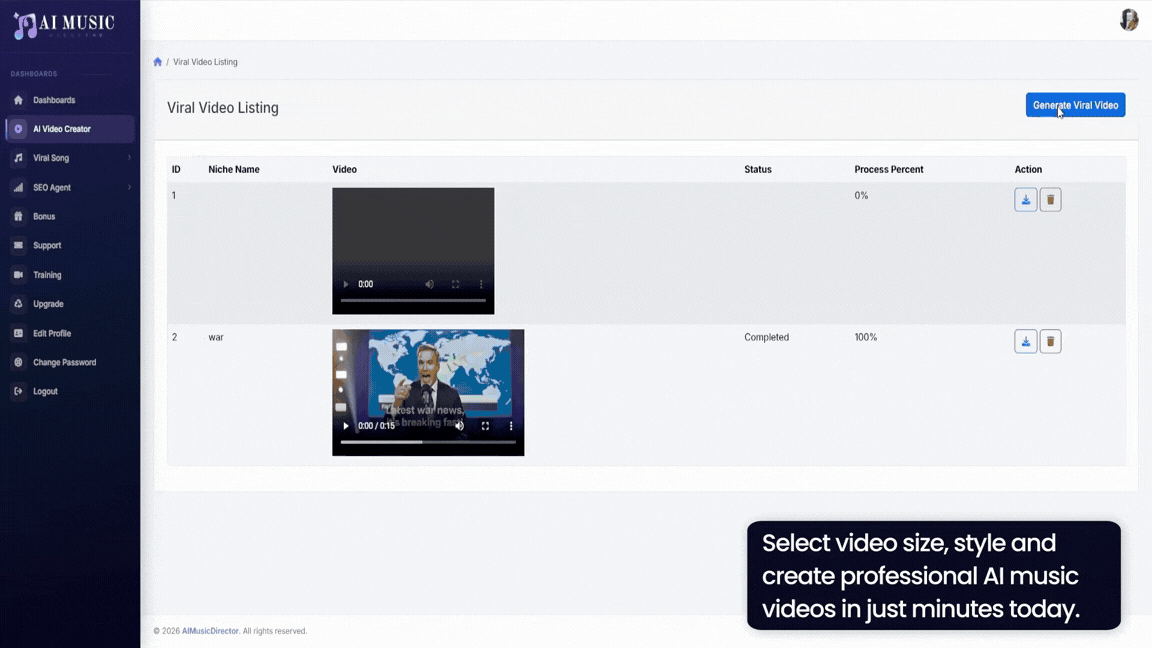Click the Video column header

345,169
